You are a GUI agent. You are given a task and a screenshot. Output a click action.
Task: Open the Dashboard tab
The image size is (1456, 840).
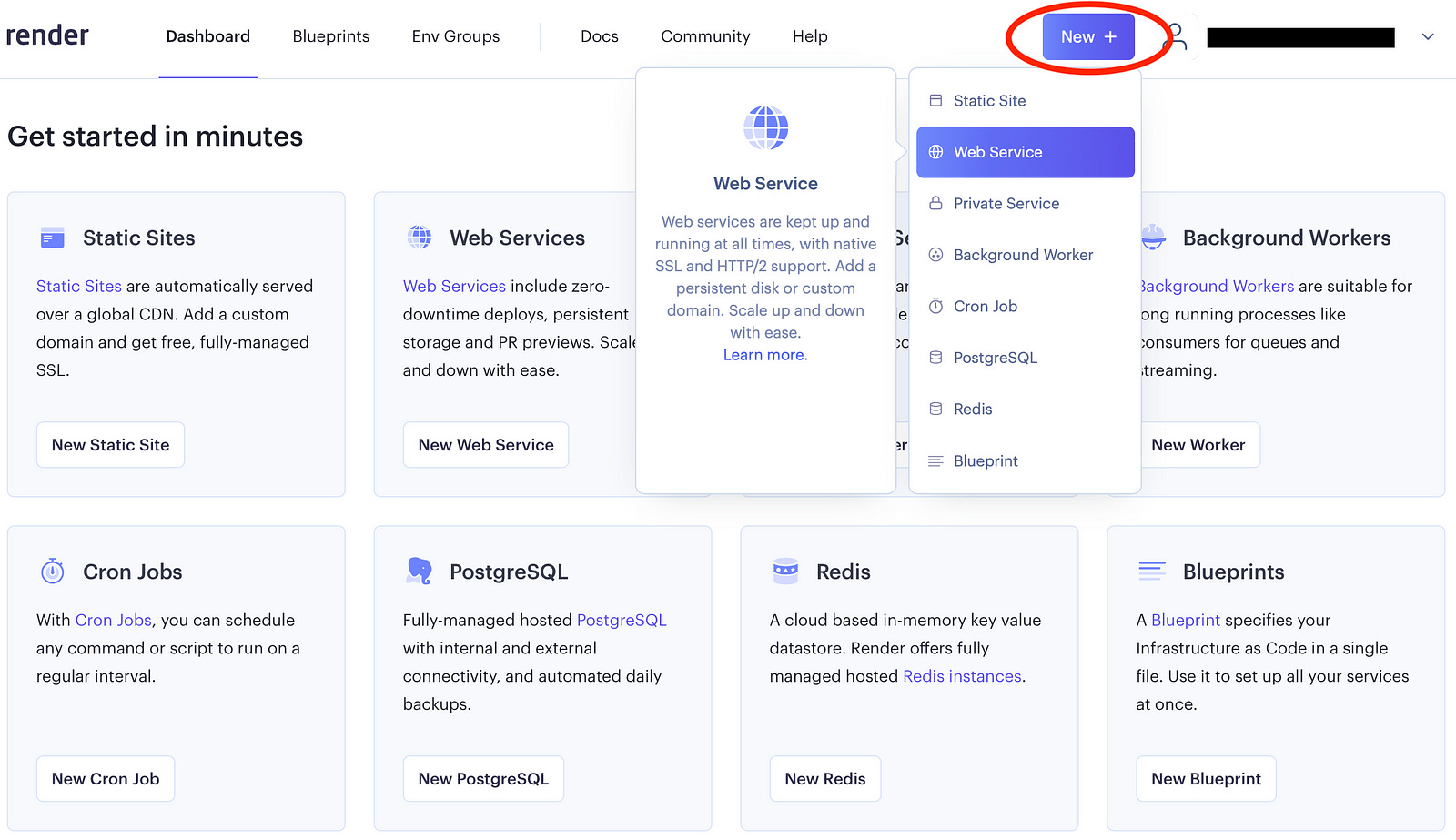[x=207, y=36]
